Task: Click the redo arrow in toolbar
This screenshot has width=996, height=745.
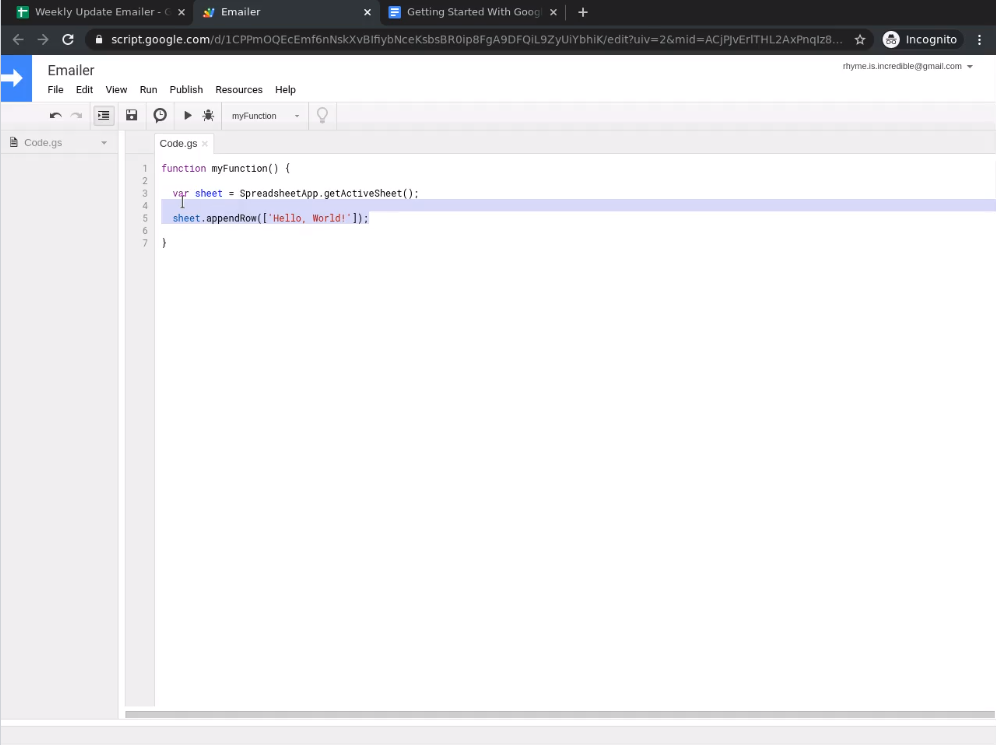Action: pos(76,116)
